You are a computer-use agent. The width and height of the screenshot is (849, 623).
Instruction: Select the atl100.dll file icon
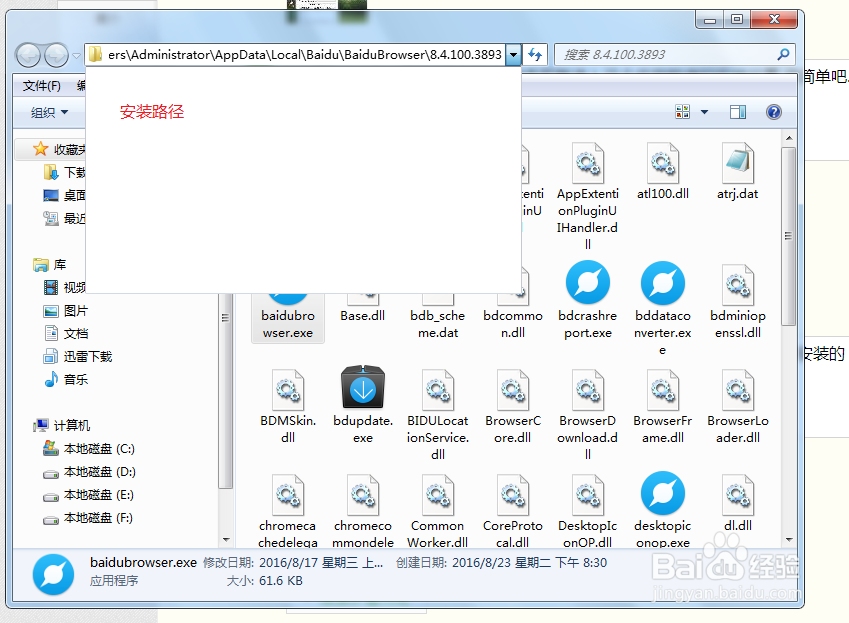(x=663, y=163)
